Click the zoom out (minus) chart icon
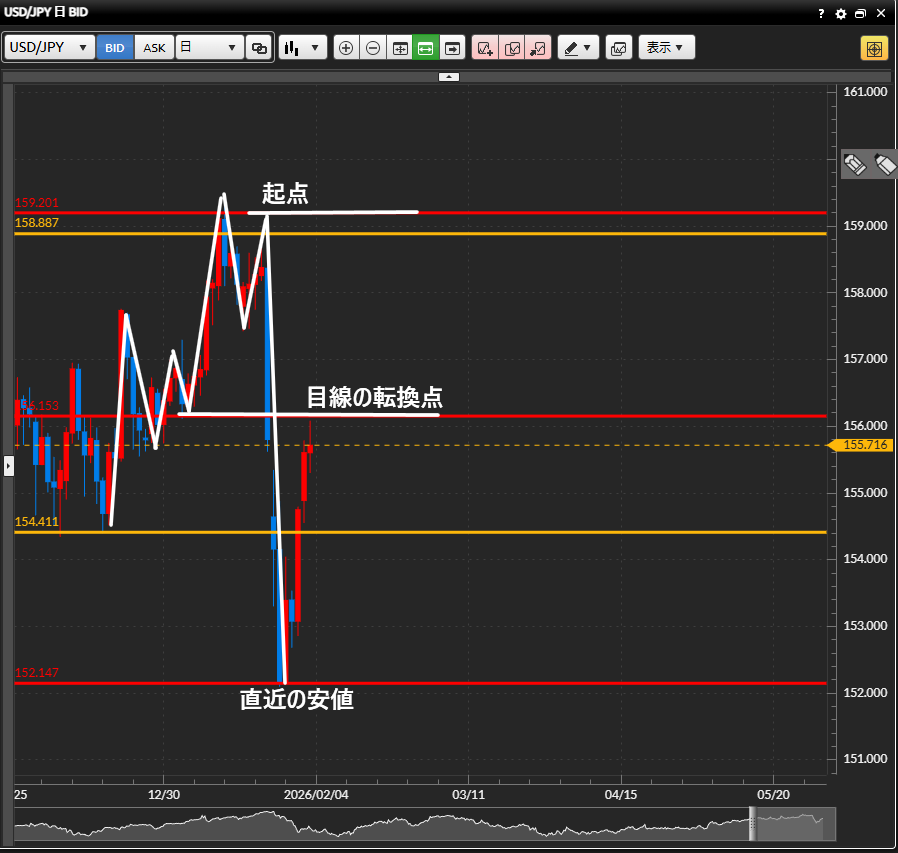 click(x=373, y=48)
